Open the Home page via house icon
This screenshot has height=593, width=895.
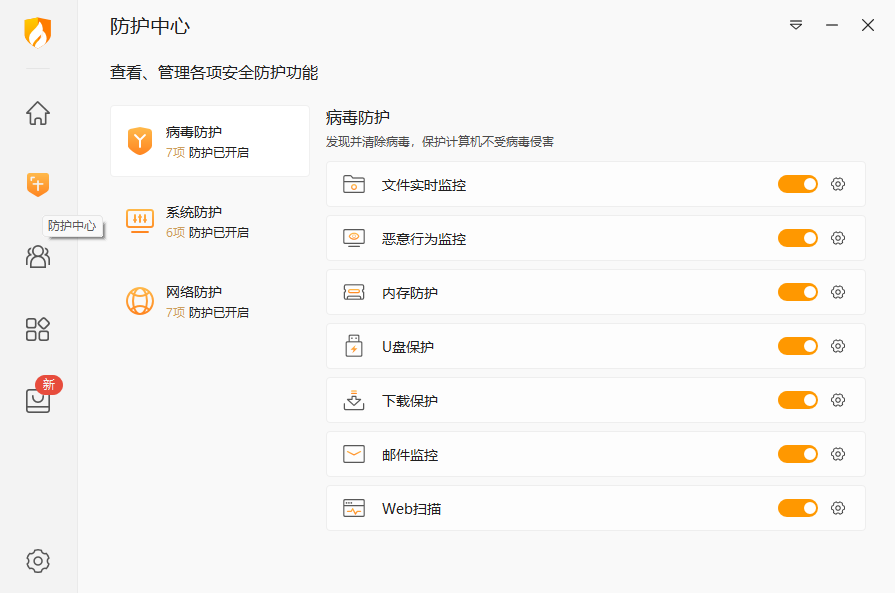37,114
